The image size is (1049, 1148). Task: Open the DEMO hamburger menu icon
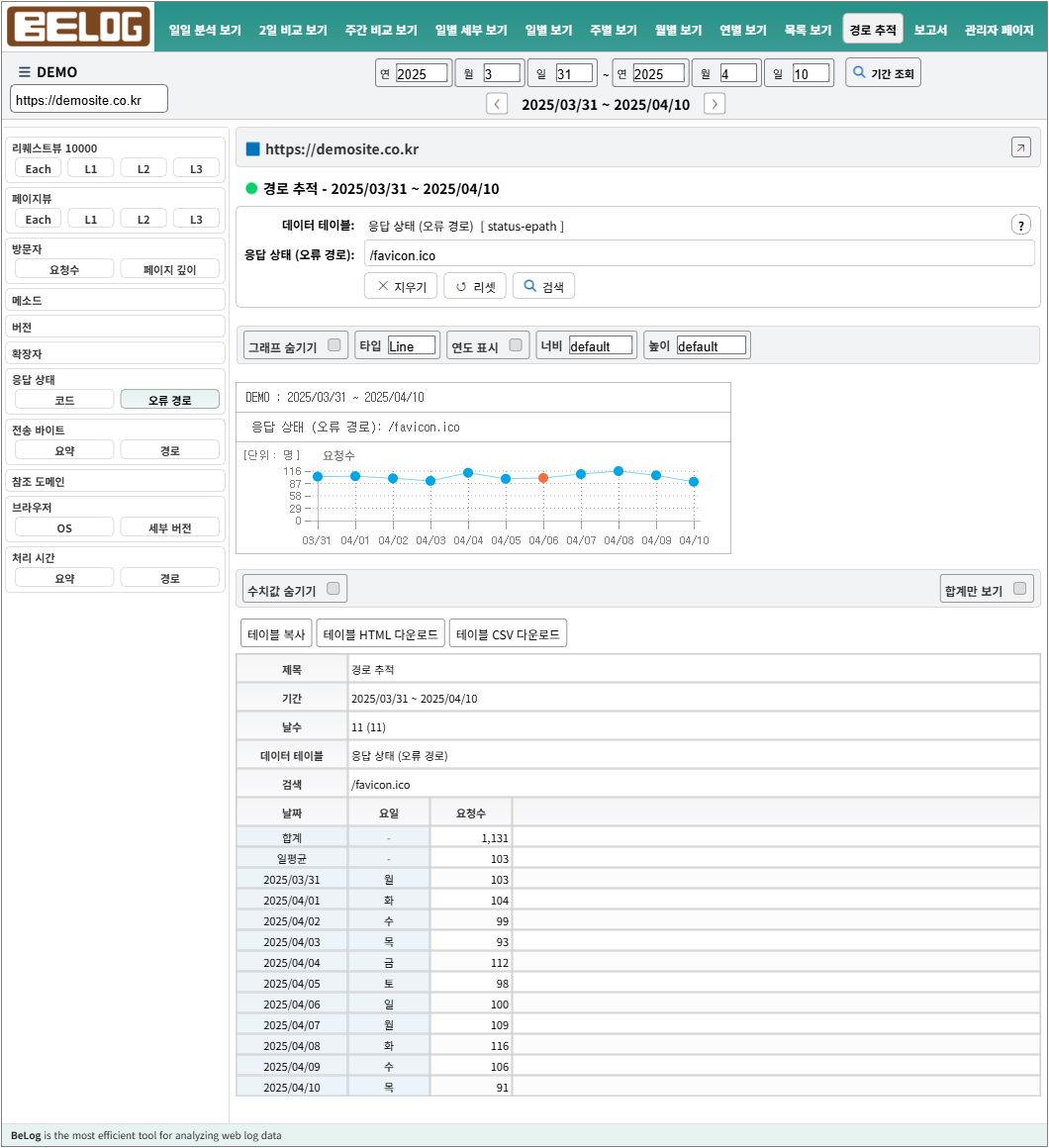click(24, 71)
